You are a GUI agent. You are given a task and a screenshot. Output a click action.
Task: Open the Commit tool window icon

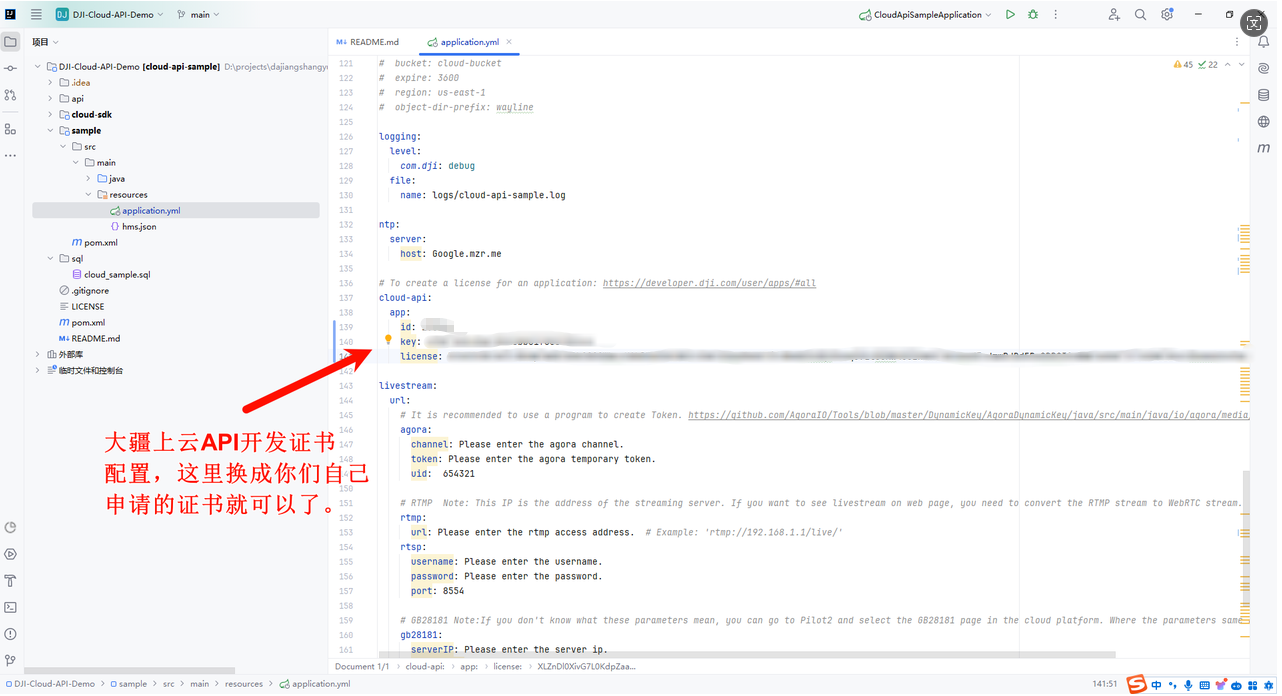coord(11,68)
